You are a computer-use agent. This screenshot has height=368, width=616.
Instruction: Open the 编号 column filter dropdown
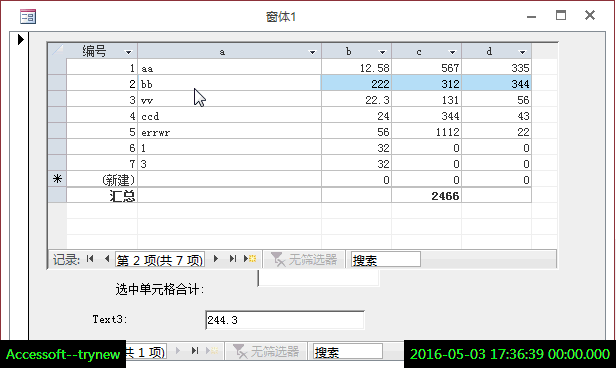point(128,52)
